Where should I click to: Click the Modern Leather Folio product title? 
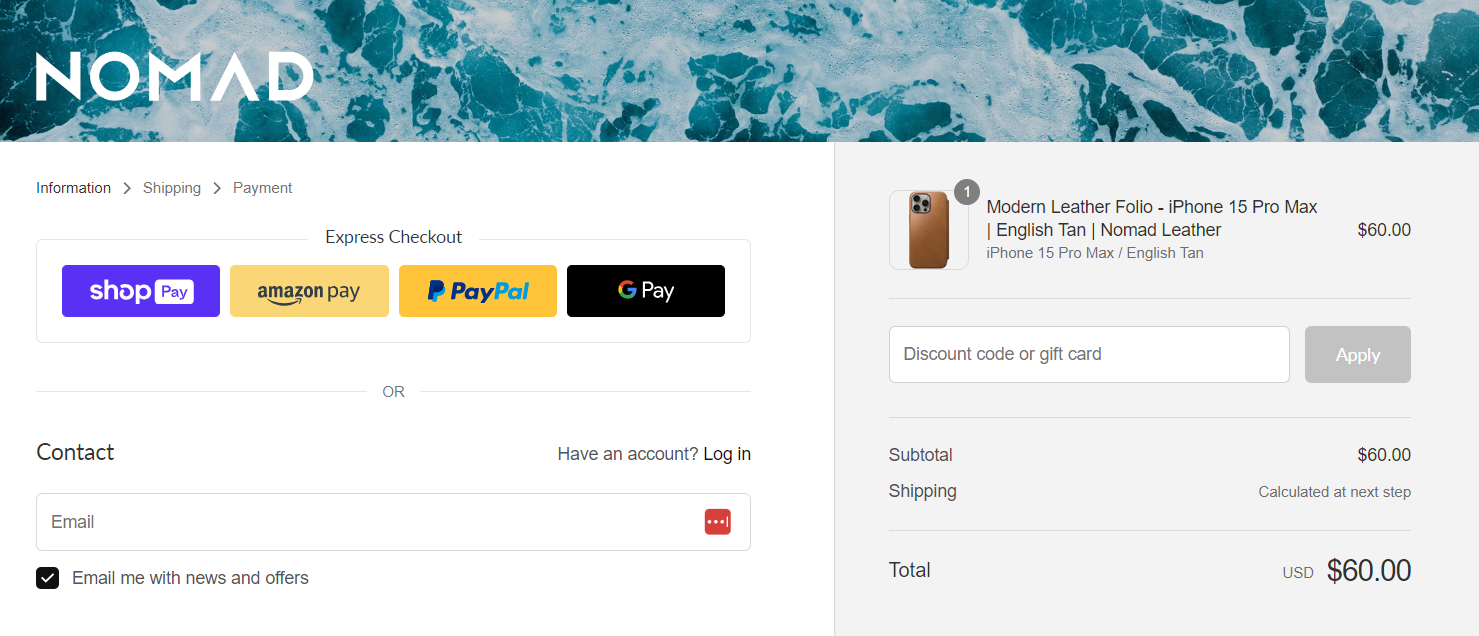(x=1152, y=218)
